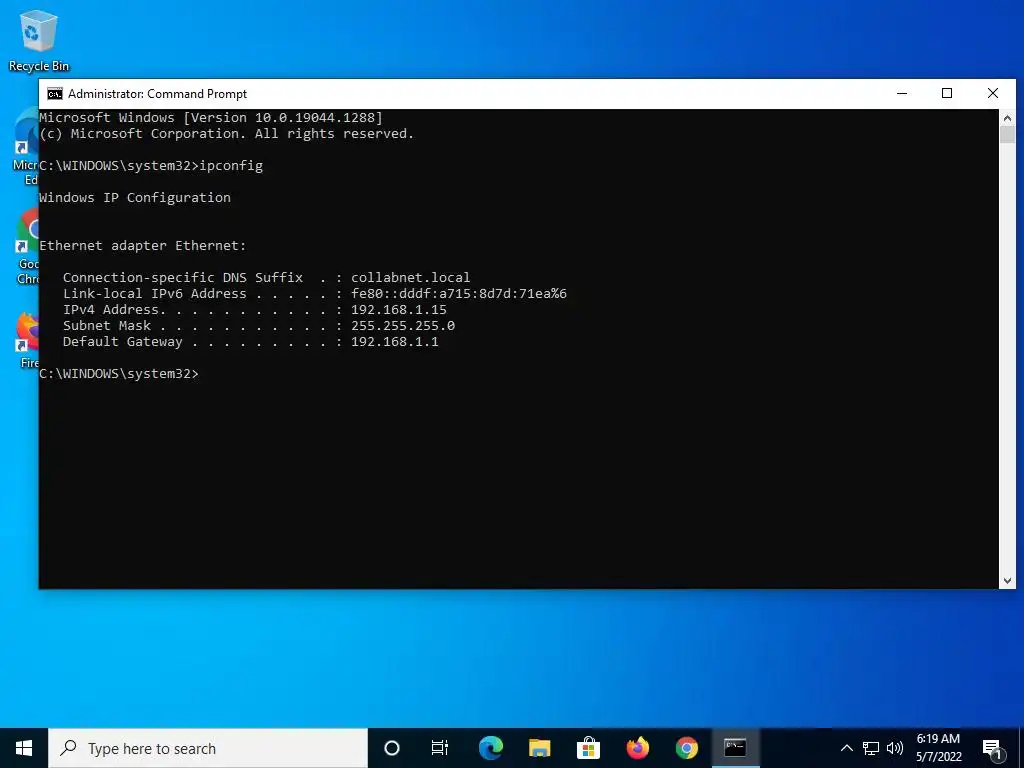Open the Action Center notifications icon
Viewport: 1024px width, 768px height.
[992, 749]
